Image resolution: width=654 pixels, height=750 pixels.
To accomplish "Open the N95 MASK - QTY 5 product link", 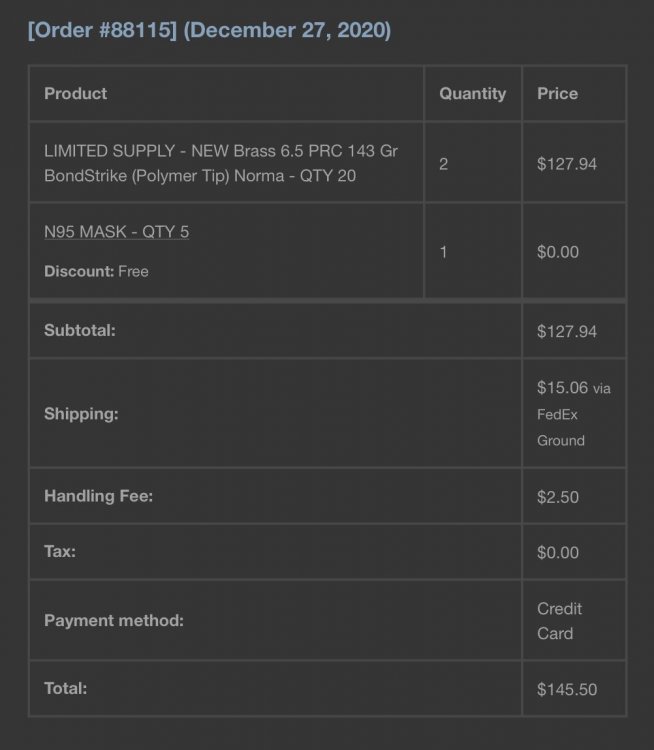I will pos(116,232).
